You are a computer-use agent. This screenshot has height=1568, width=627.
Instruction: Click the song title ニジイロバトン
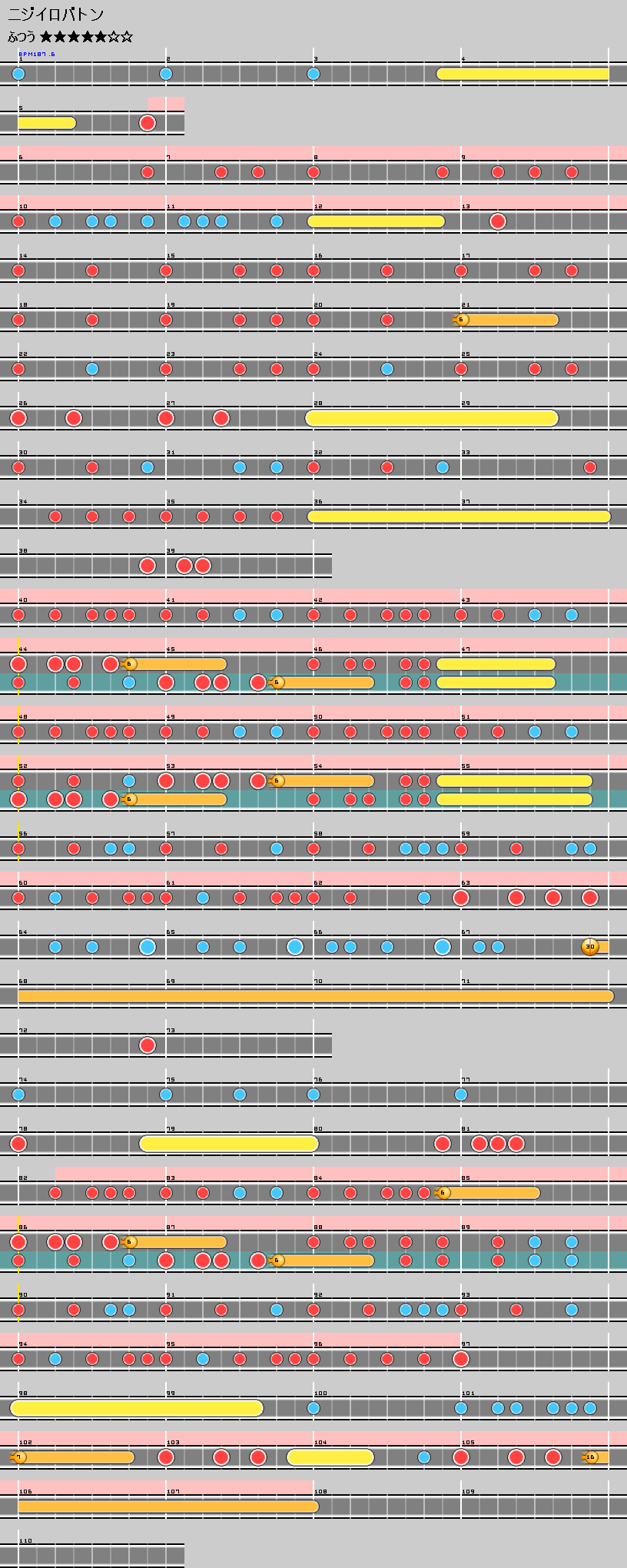point(55,14)
